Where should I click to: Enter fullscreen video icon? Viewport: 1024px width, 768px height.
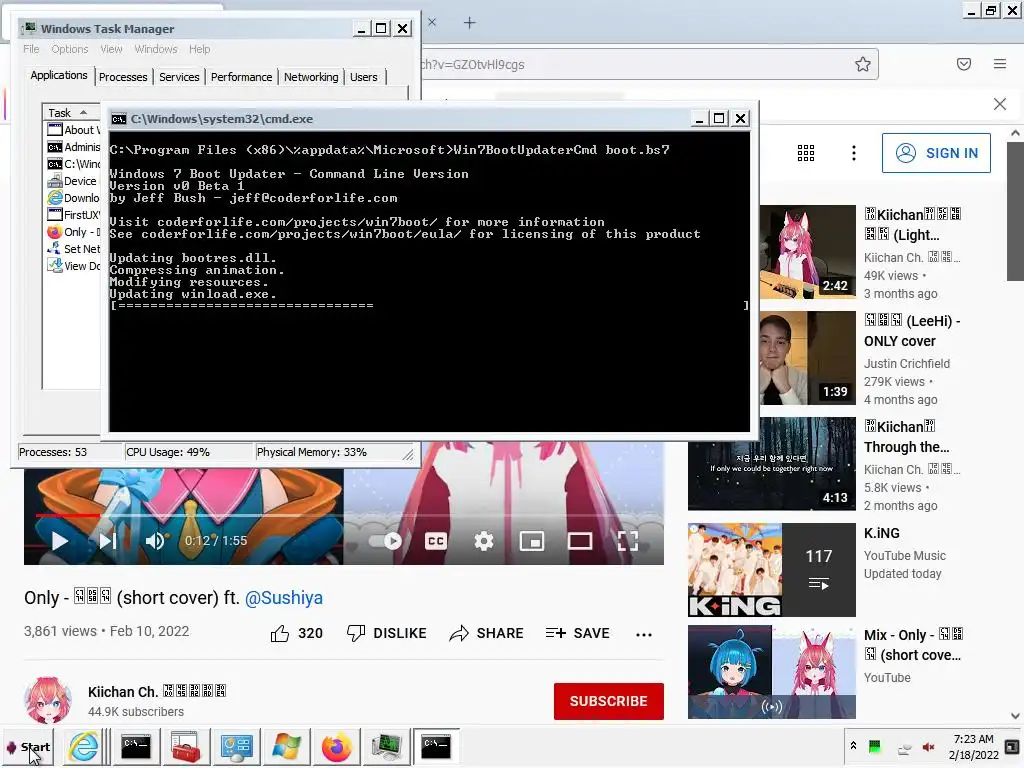(x=628, y=541)
